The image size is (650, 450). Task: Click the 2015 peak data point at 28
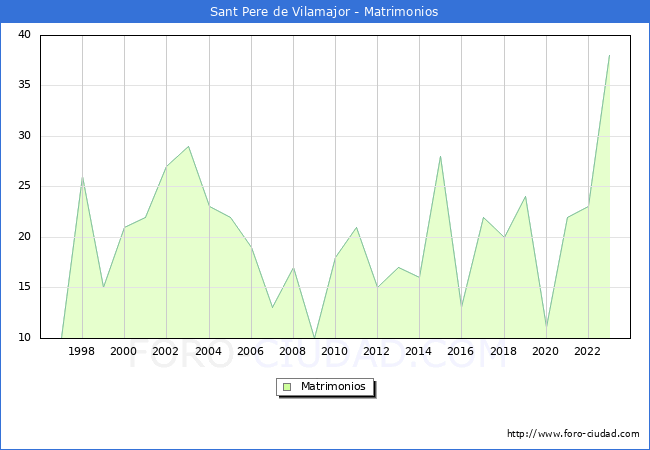440,156
